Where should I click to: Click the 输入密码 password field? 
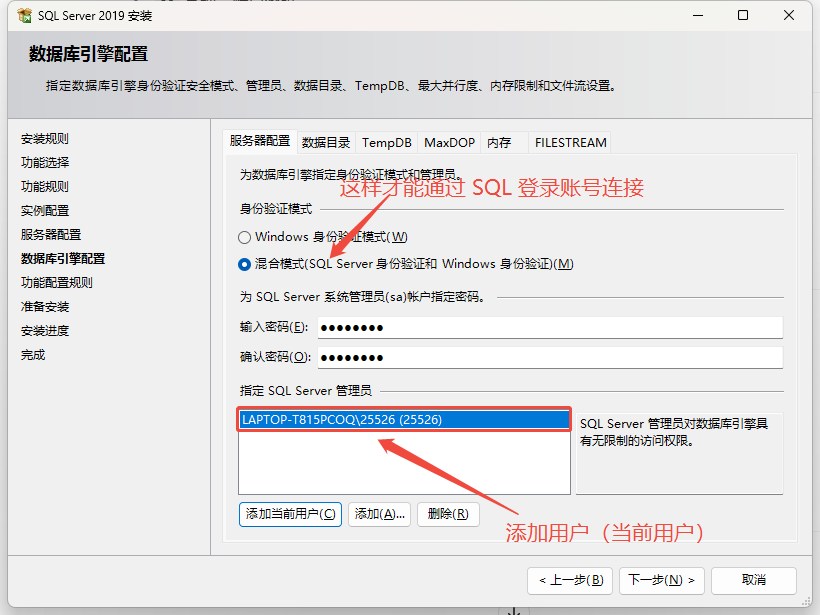point(550,328)
